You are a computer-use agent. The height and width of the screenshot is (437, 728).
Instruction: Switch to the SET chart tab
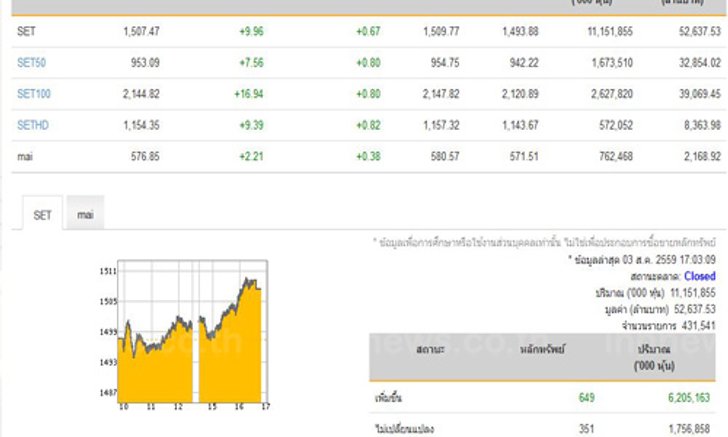tap(42, 215)
